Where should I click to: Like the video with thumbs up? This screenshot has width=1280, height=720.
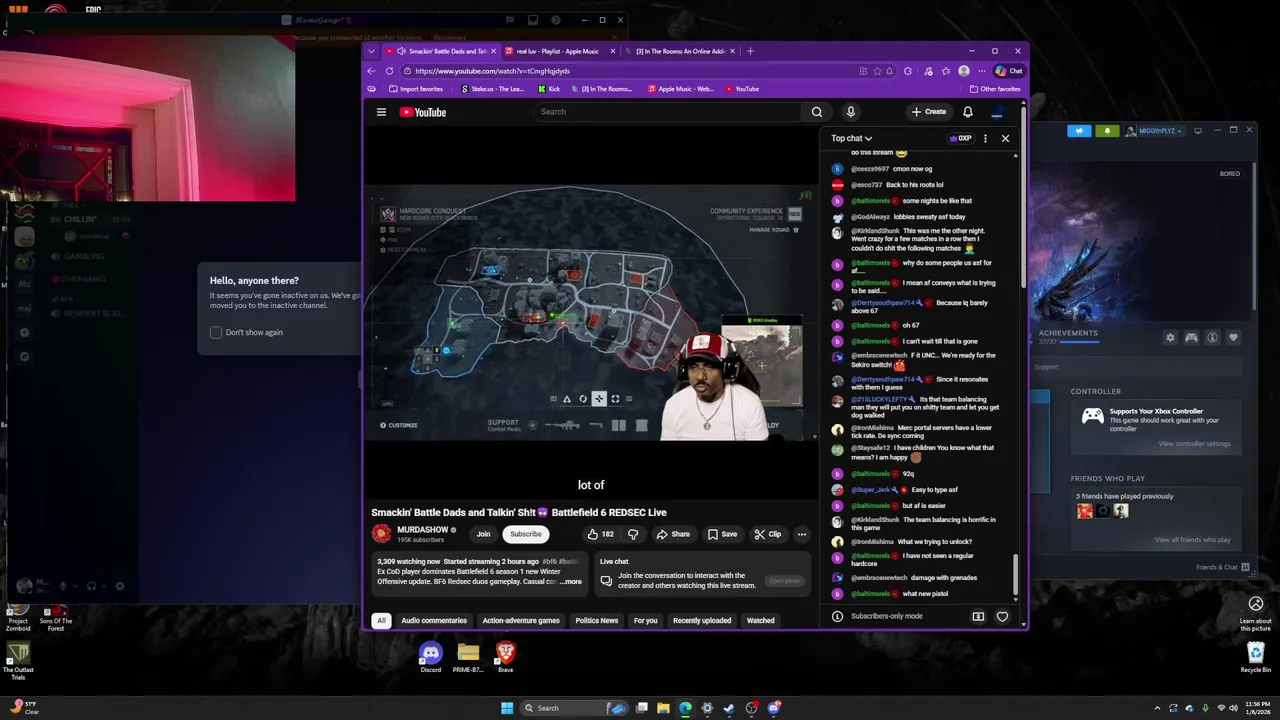point(600,534)
